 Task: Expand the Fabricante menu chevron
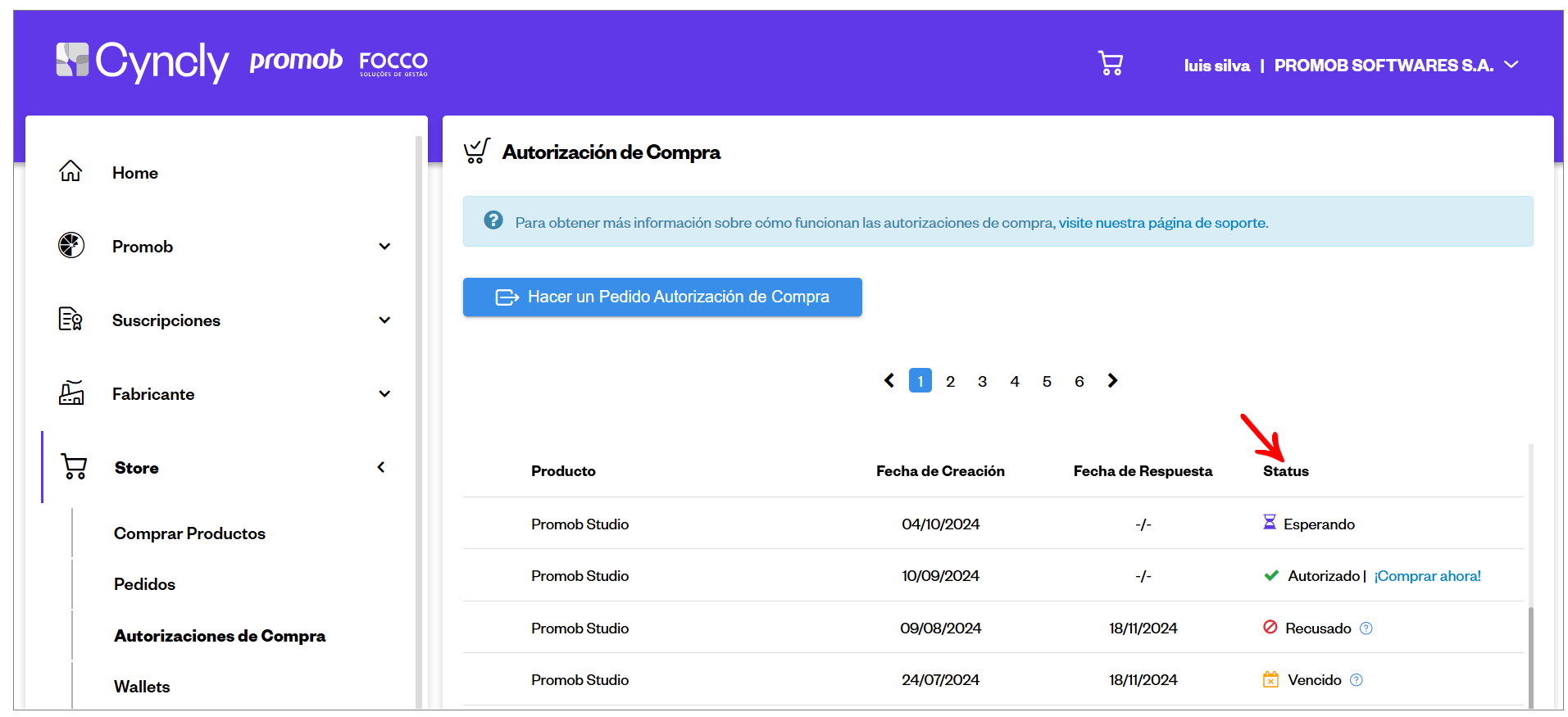click(384, 394)
